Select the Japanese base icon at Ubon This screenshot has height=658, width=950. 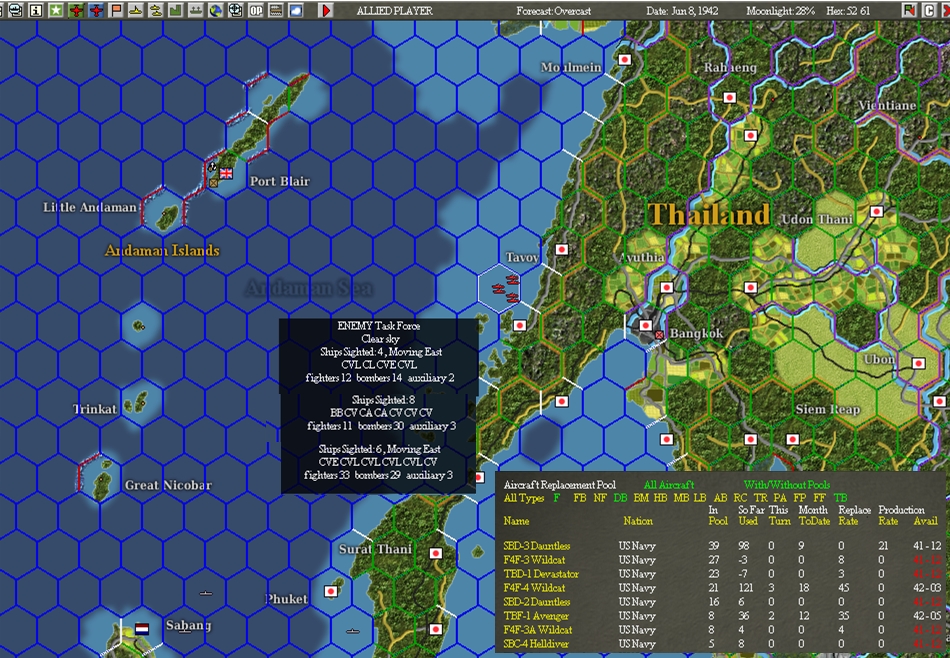pos(918,364)
